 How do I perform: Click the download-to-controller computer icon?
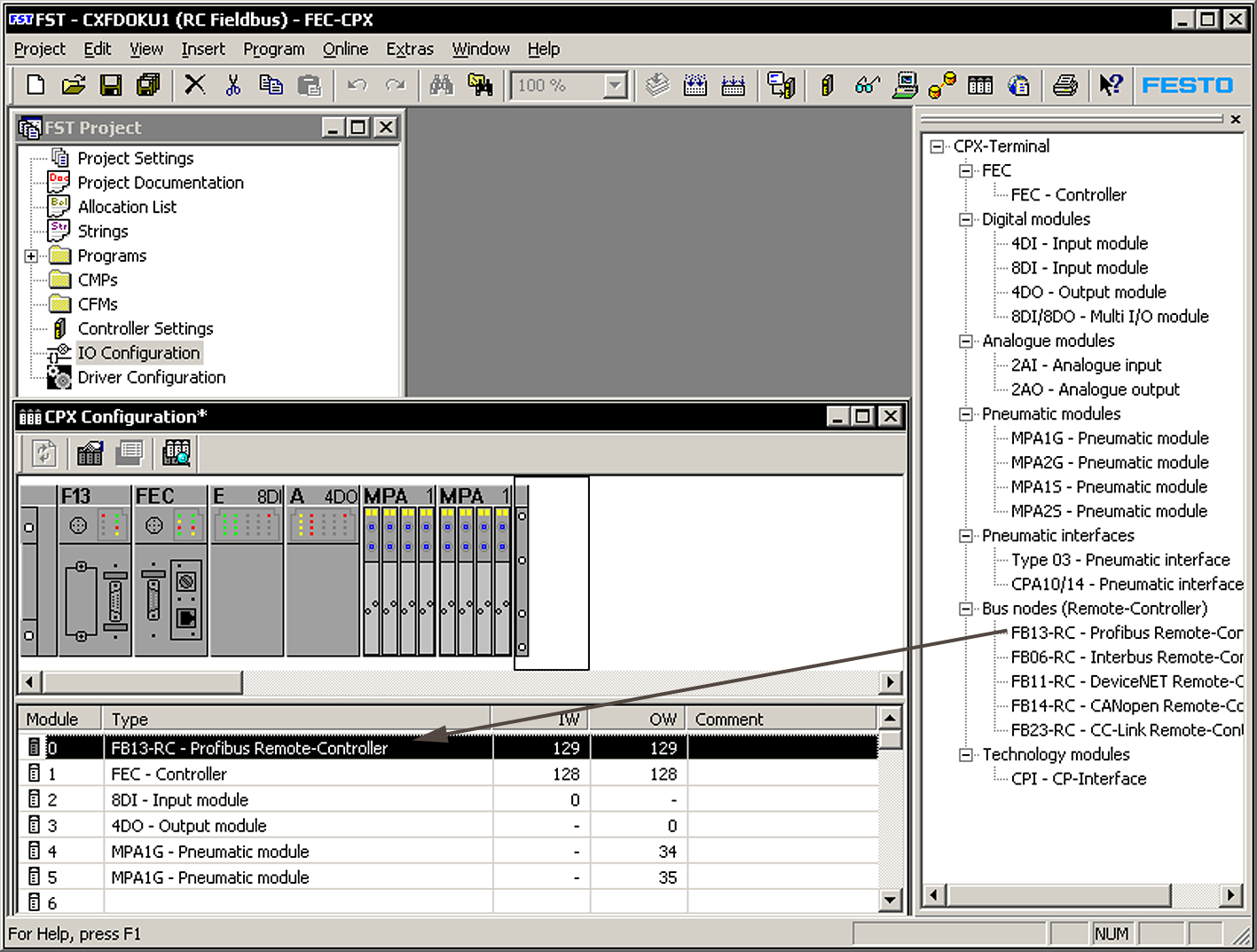[x=781, y=85]
